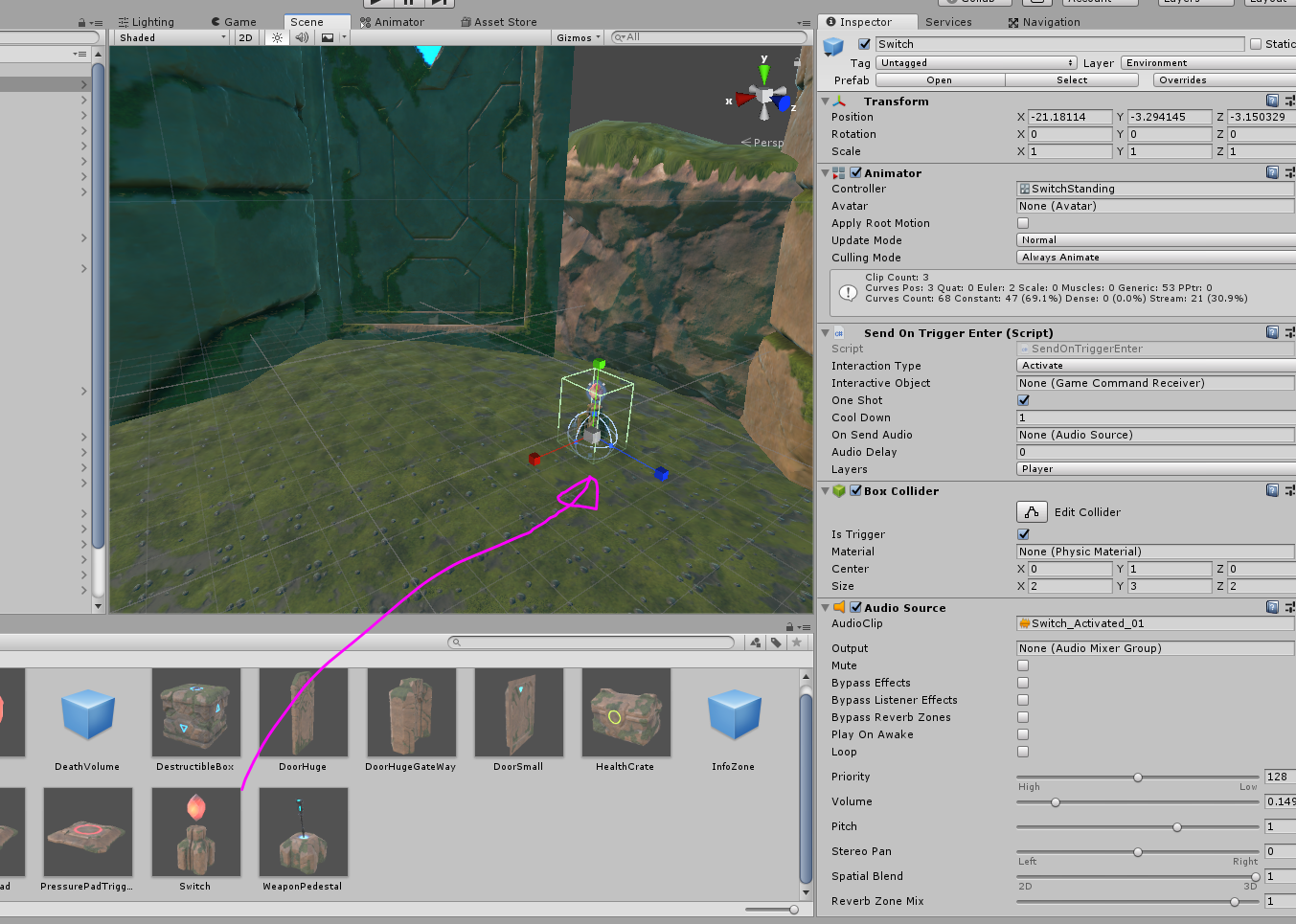Enable Play On Awake checkbox

coord(1023,734)
